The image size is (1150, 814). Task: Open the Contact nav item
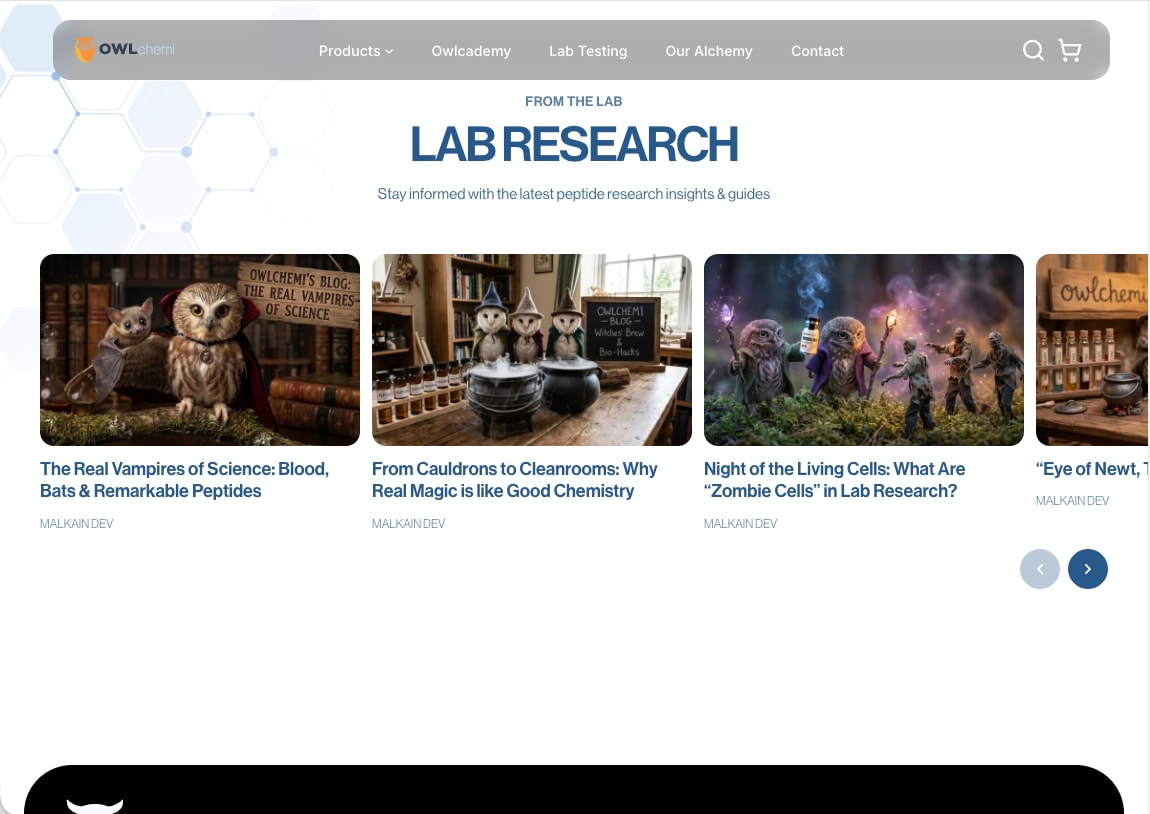pyautogui.click(x=817, y=51)
